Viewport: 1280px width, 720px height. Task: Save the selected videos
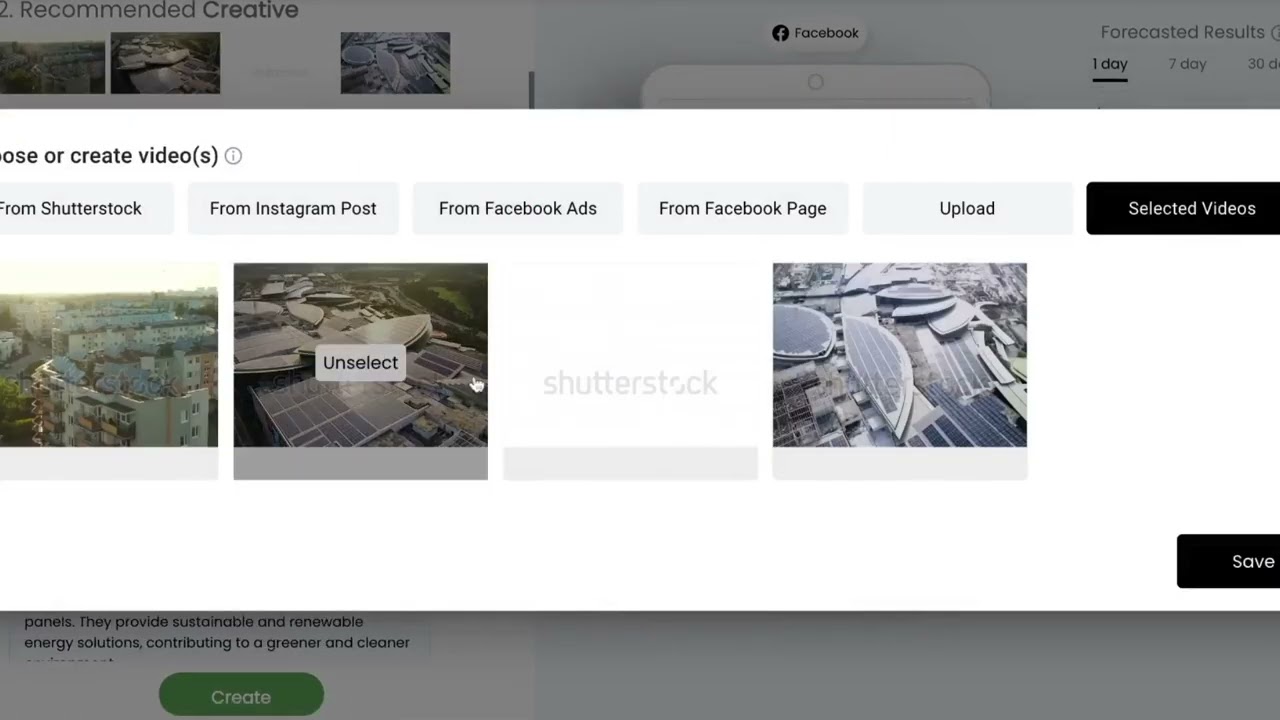coord(1229,561)
